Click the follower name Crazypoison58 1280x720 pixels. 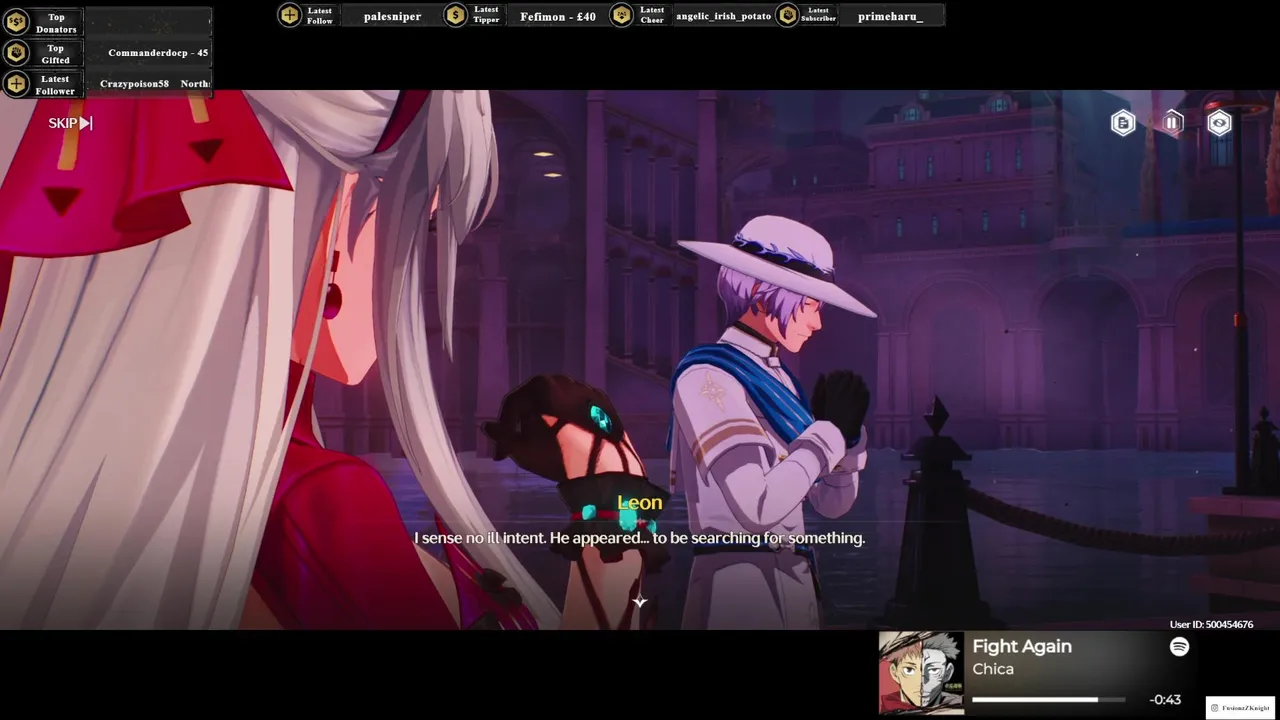[x=134, y=84]
